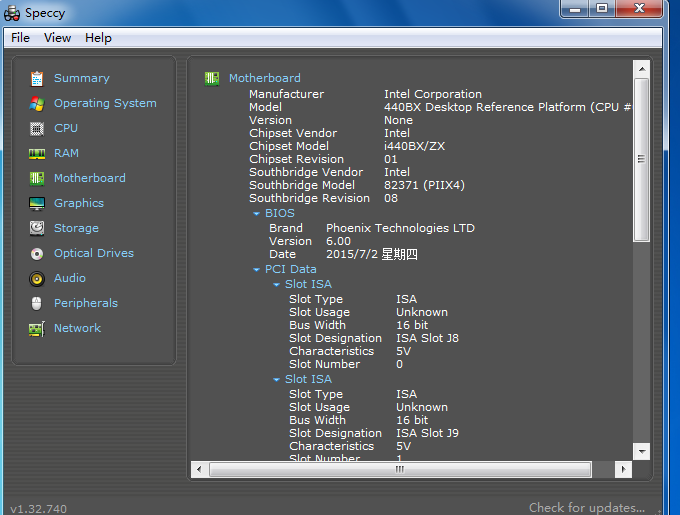Click the horizontal scrollbar thumb
680x515 pixels.
click(400, 469)
